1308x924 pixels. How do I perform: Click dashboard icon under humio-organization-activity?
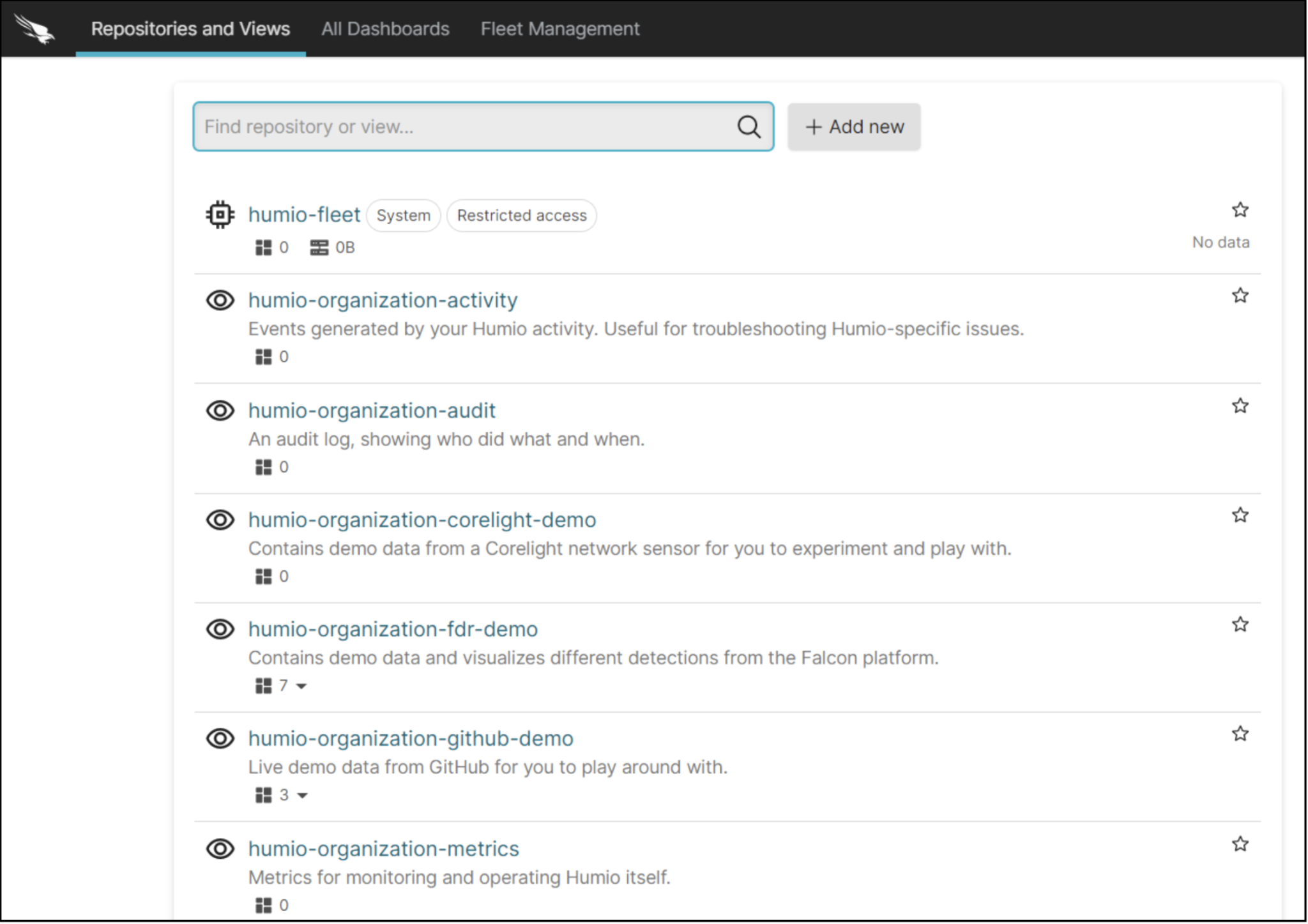[x=264, y=357]
